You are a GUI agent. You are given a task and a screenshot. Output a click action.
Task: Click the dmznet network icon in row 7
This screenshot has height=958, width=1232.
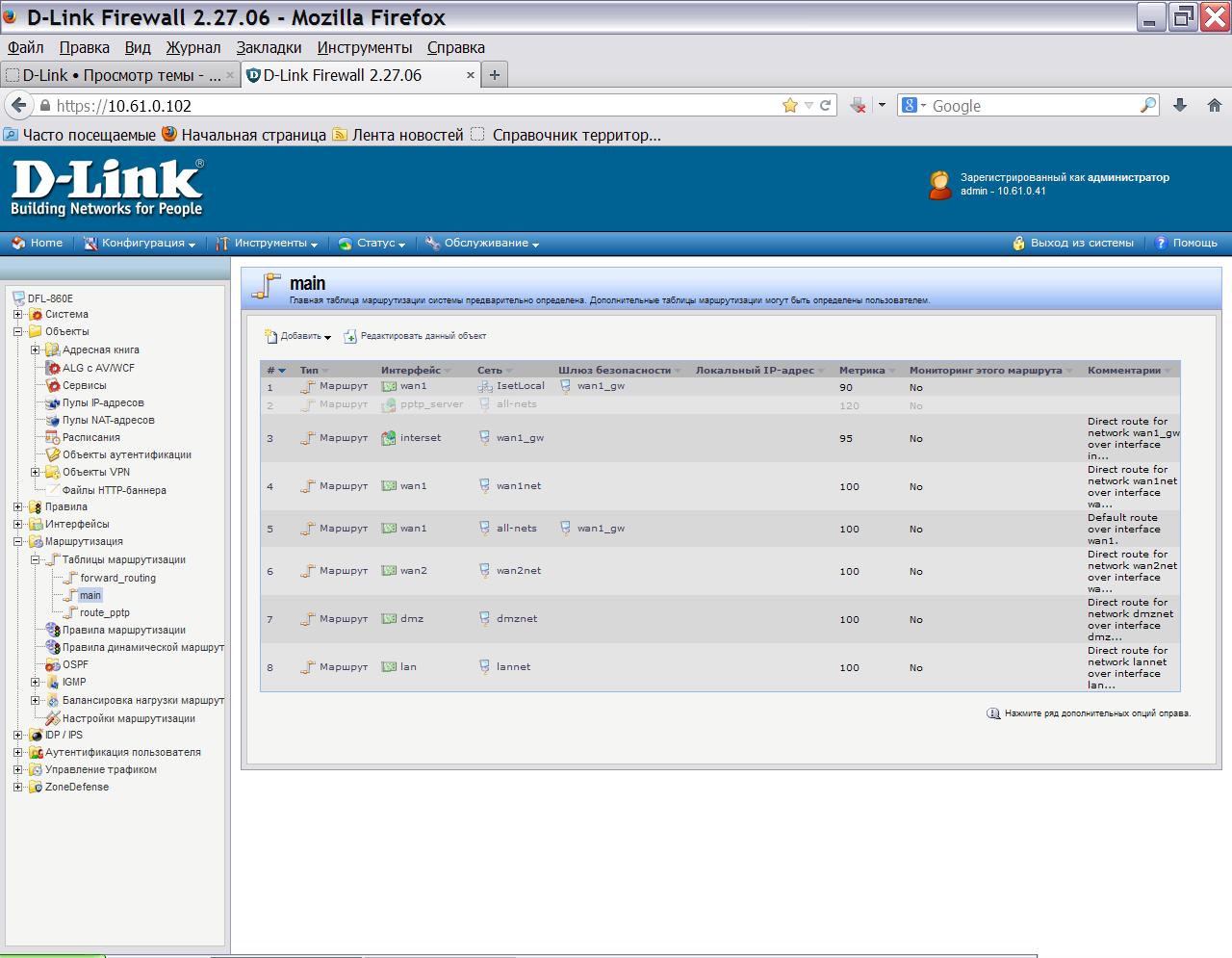[x=484, y=619]
